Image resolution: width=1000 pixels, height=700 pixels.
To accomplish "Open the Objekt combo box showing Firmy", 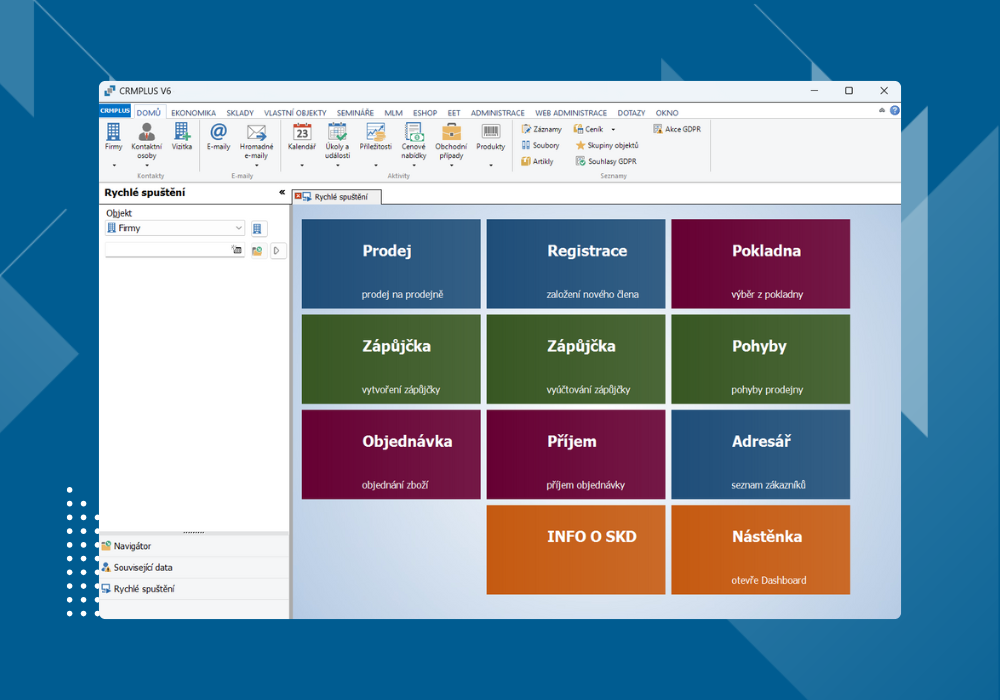I will click(175, 228).
